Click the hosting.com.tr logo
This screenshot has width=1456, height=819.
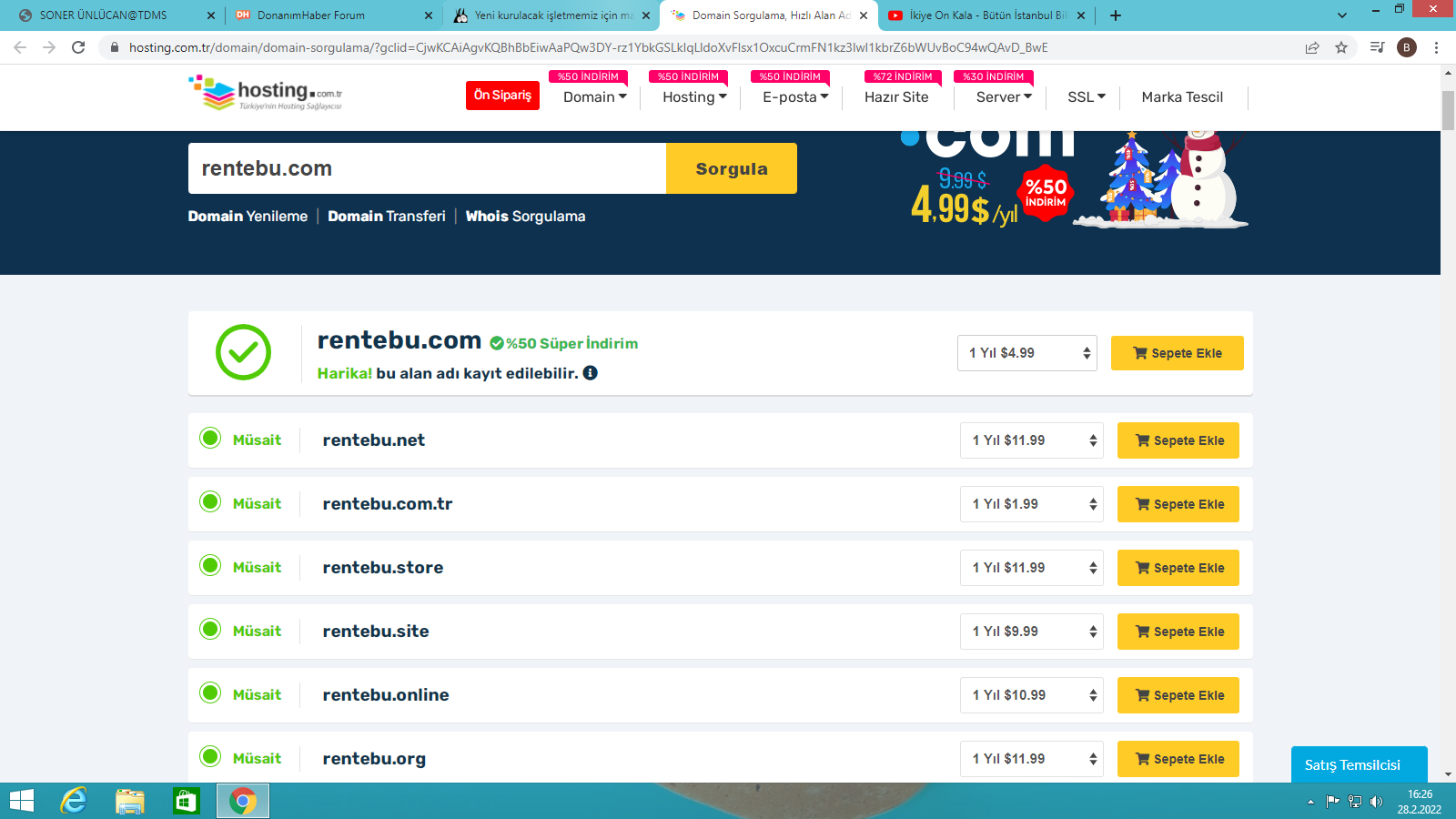click(266, 93)
